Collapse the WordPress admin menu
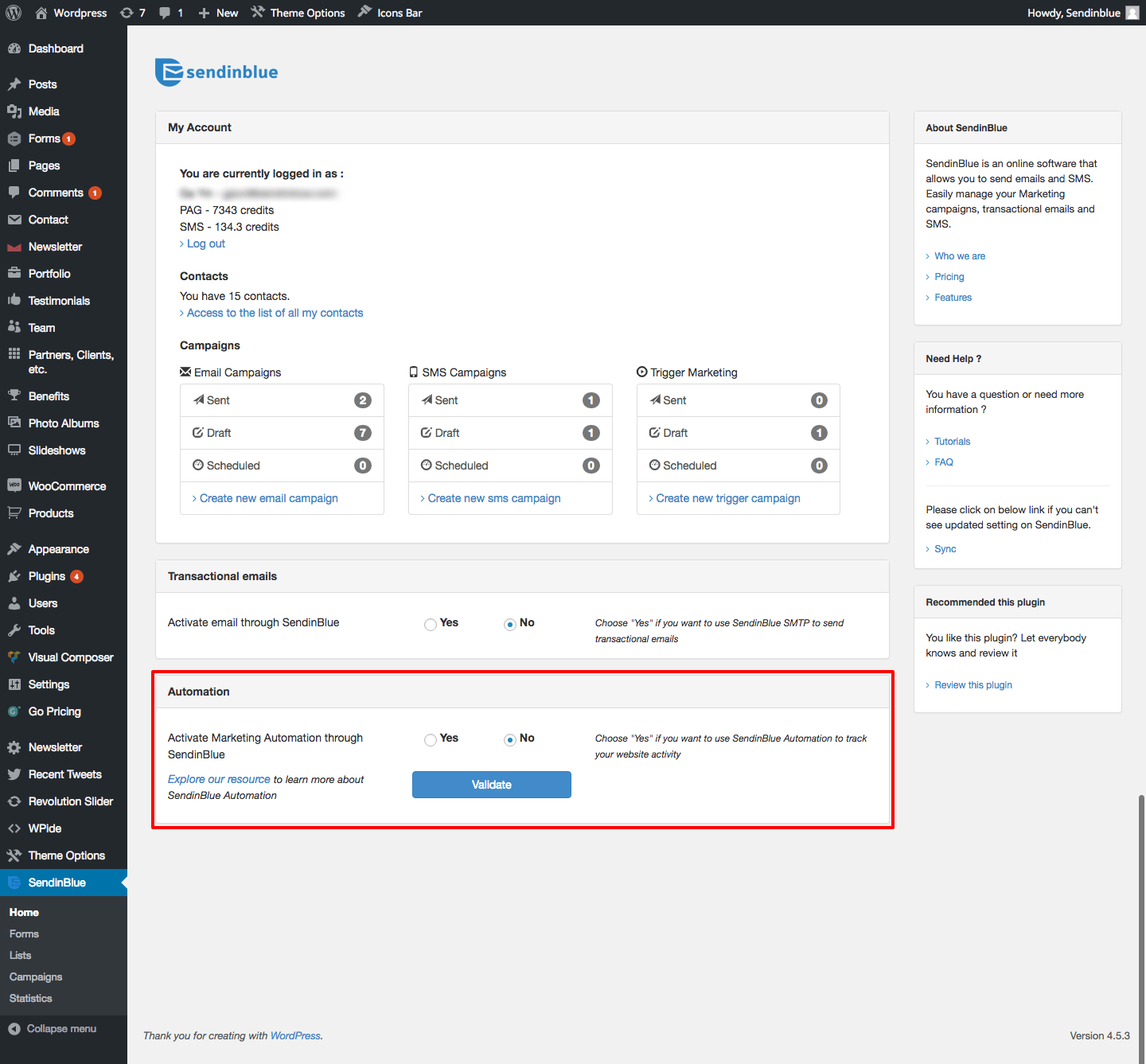 click(53, 1029)
